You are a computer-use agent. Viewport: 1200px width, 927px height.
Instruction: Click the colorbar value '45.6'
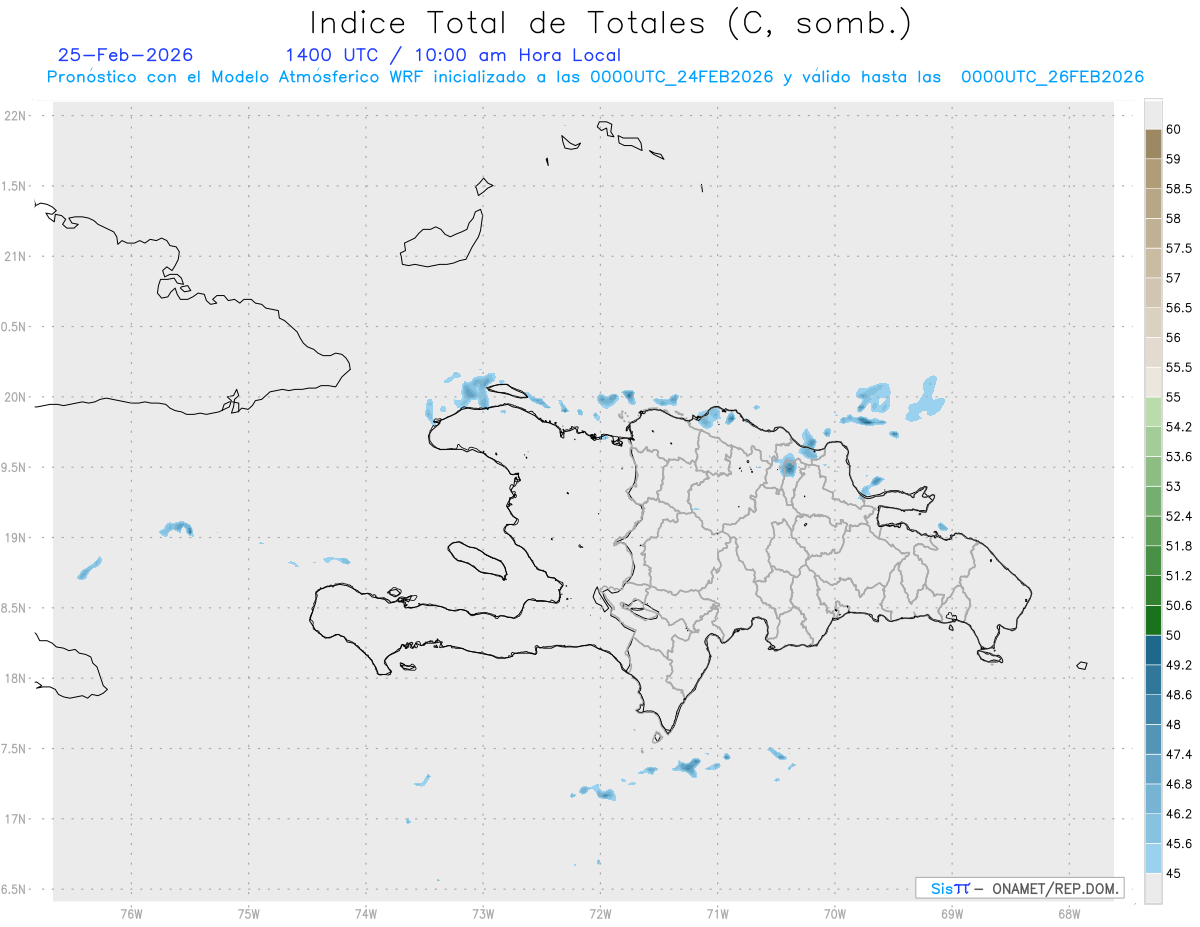coord(1179,844)
